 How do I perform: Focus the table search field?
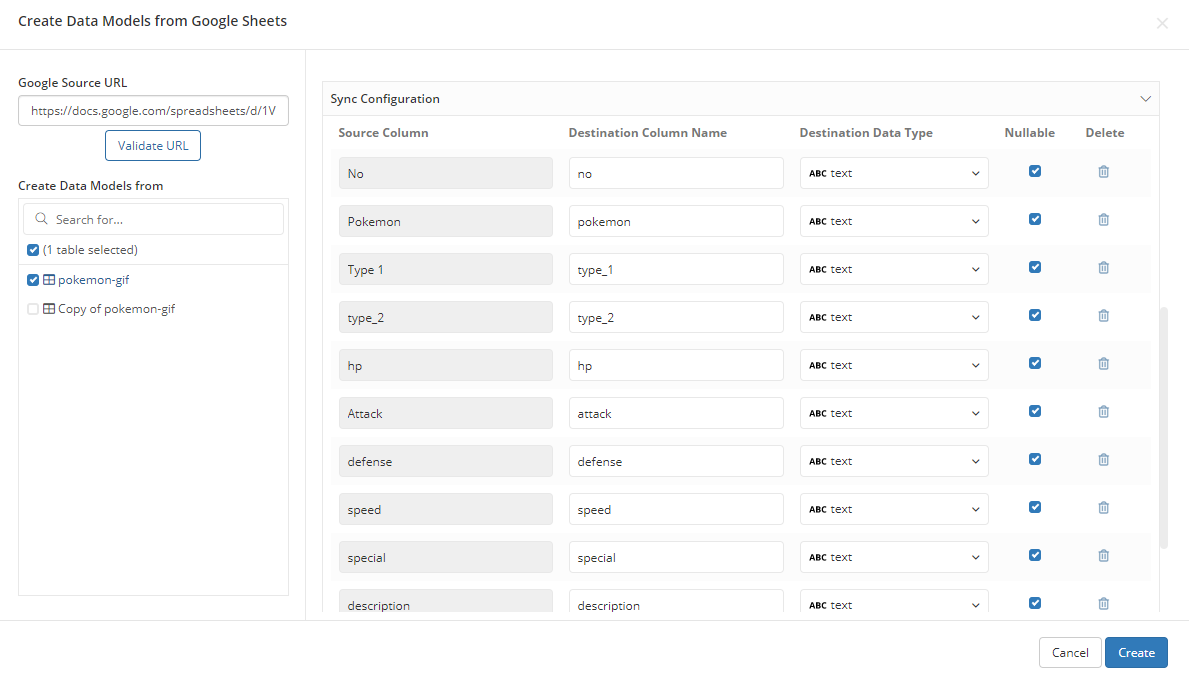(153, 219)
